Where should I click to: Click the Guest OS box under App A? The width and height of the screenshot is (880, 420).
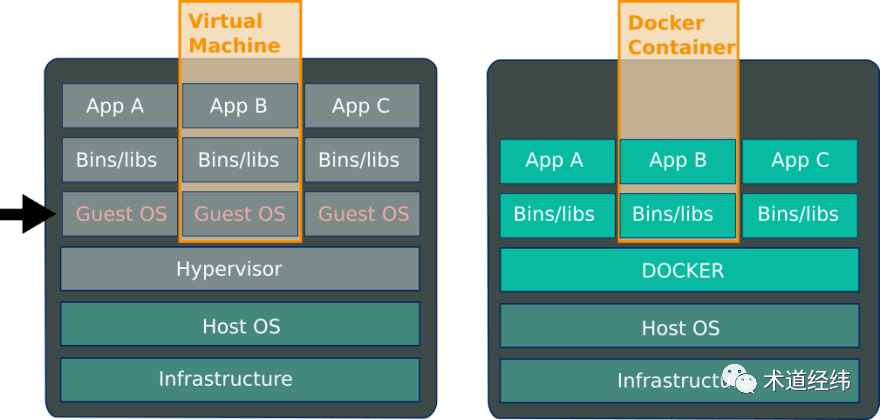click(x=120, y=214)
